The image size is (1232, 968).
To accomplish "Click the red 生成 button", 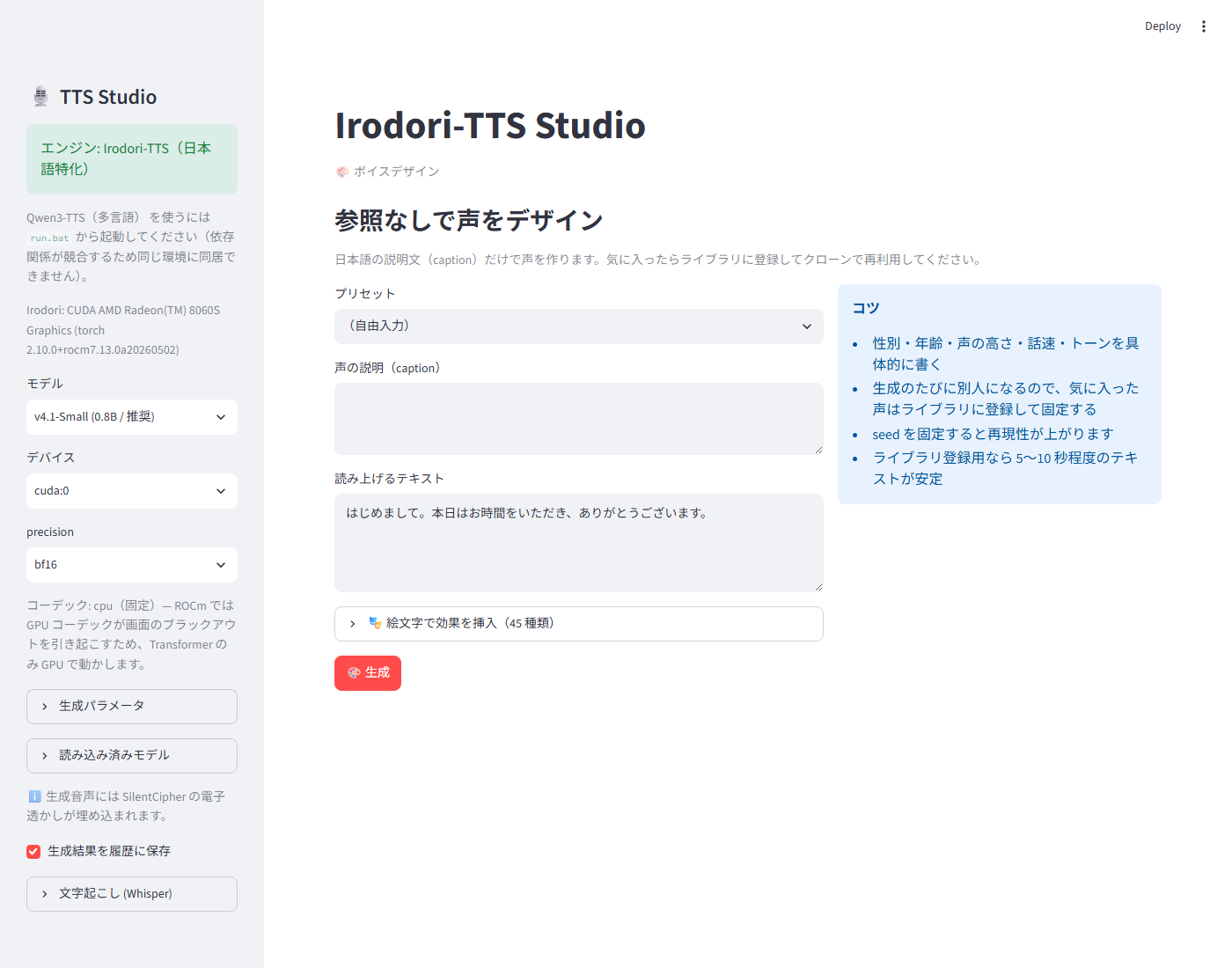I will coord(368,673).
